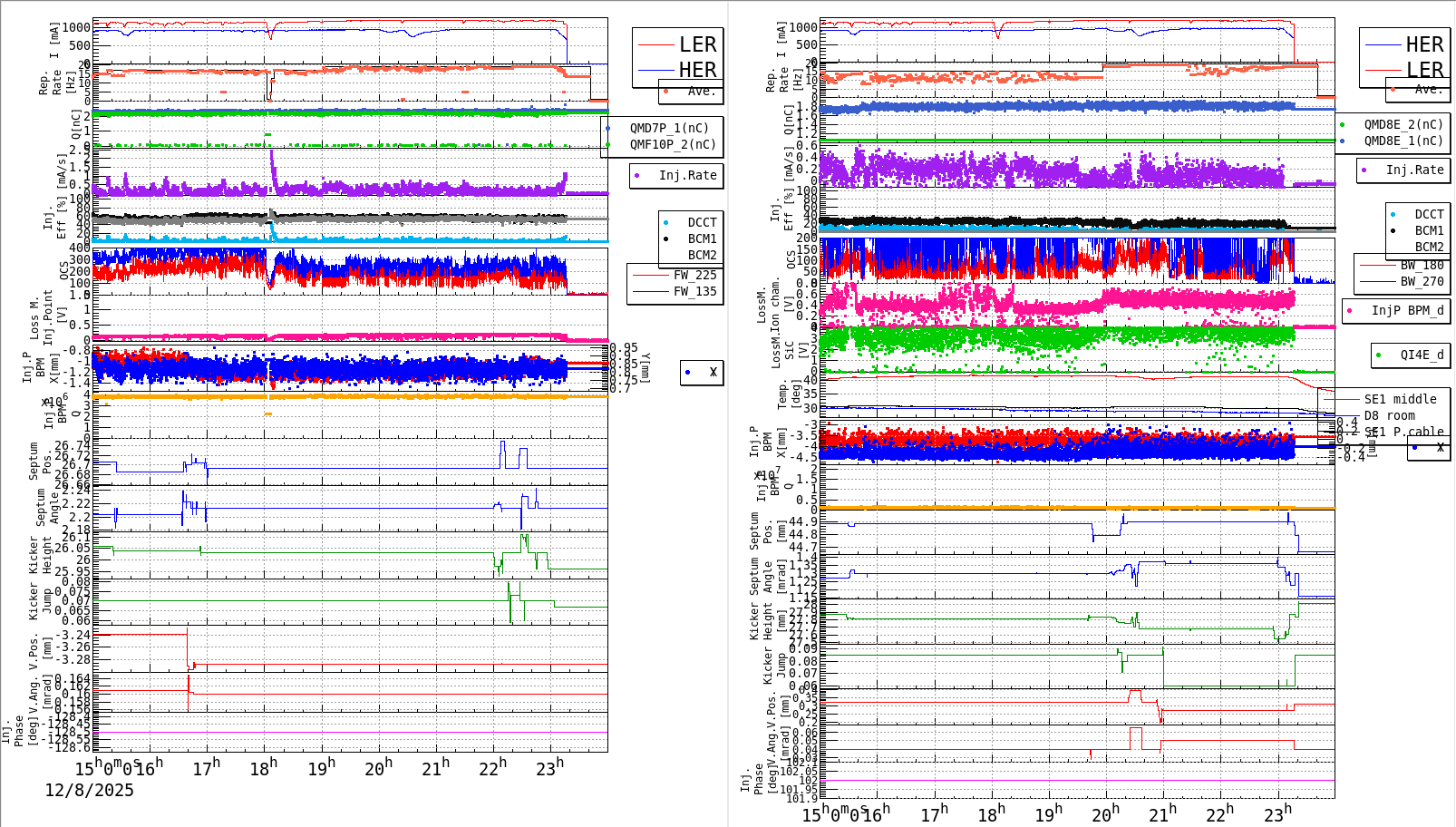Click the date label 12/8/2025

click(89, 791)
